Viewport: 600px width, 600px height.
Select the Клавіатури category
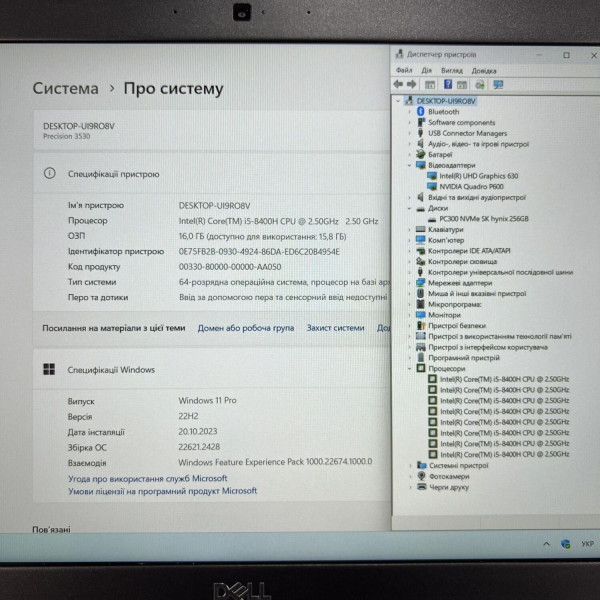(x=445, y=230)
